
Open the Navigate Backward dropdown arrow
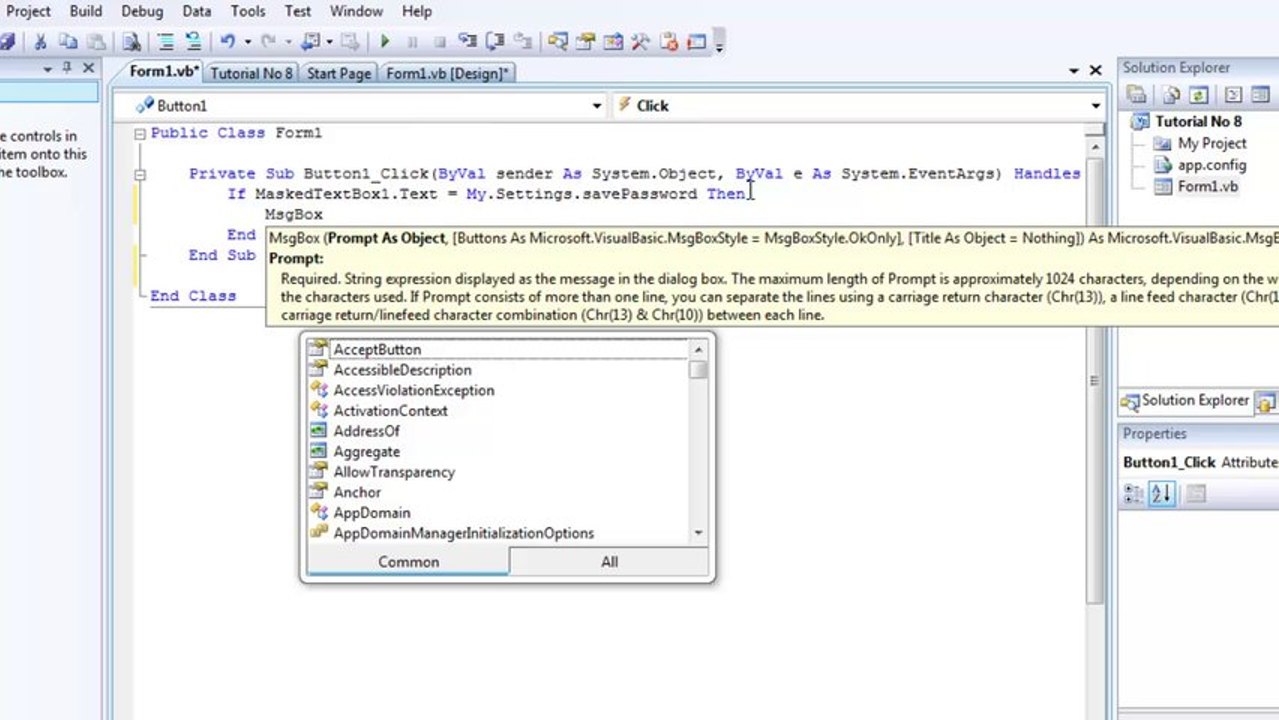coord(329,42)
